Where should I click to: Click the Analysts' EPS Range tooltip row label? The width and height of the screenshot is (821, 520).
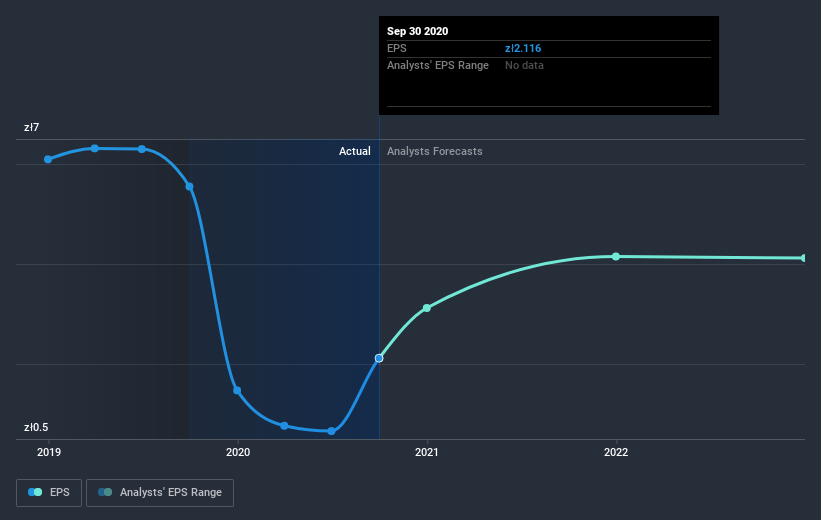coord(438,65)
